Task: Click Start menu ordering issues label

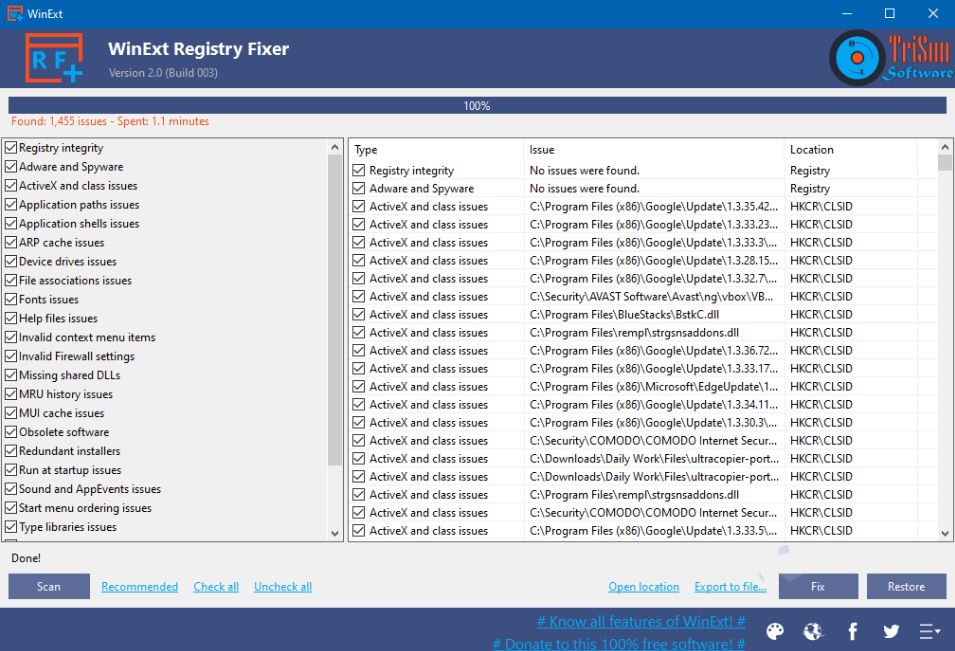Action: 85,508
